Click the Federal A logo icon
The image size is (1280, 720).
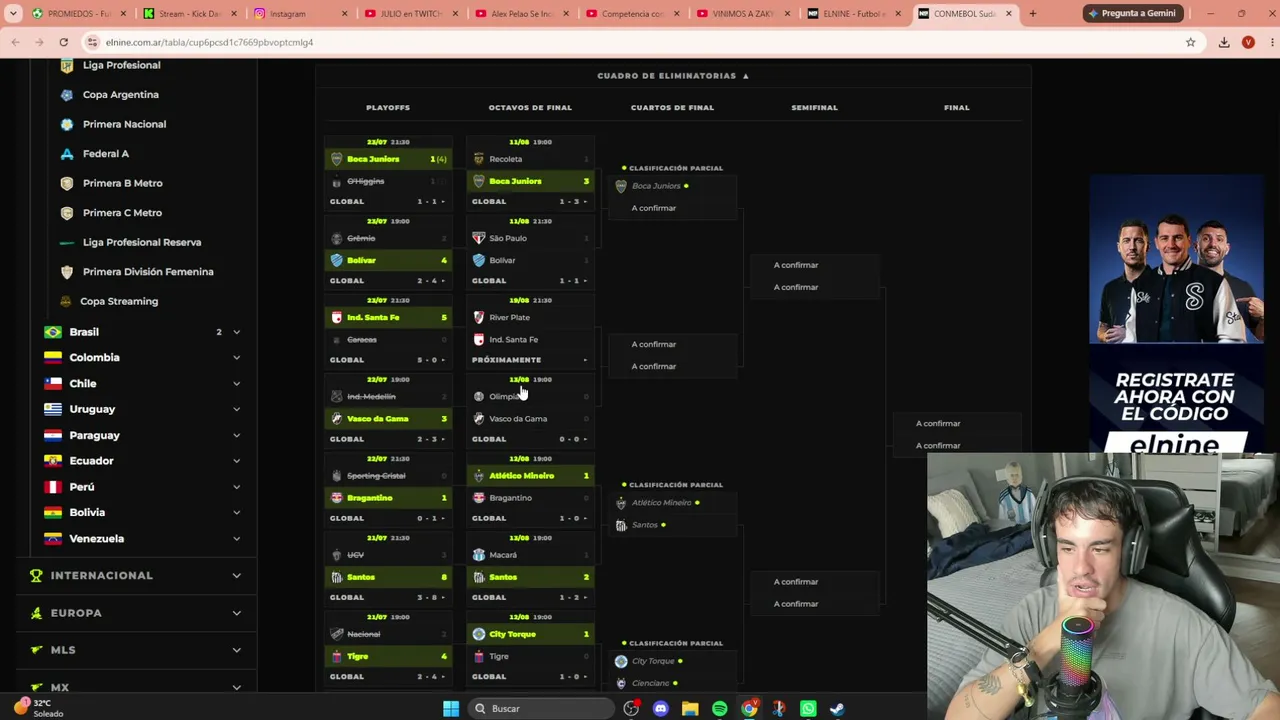tap(67, 154)
